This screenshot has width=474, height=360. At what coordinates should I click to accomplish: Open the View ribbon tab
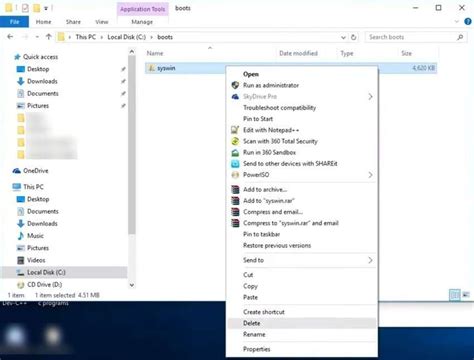102,22
